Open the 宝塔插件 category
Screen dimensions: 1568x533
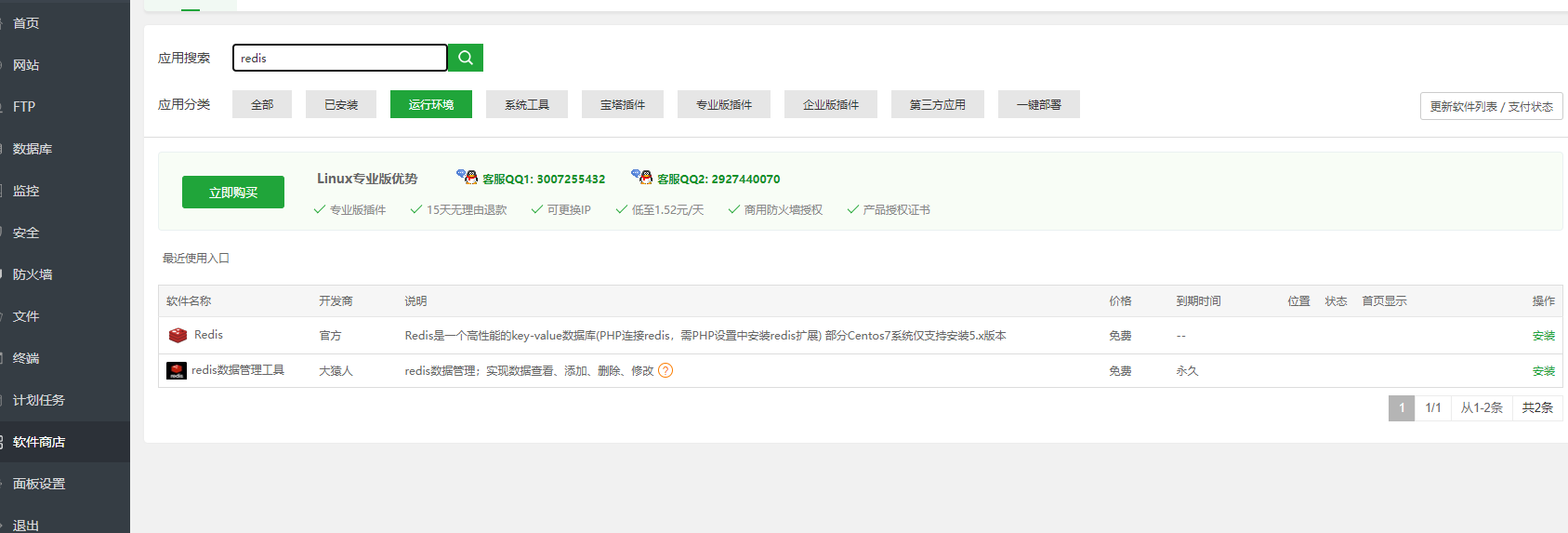pos(622,104)
